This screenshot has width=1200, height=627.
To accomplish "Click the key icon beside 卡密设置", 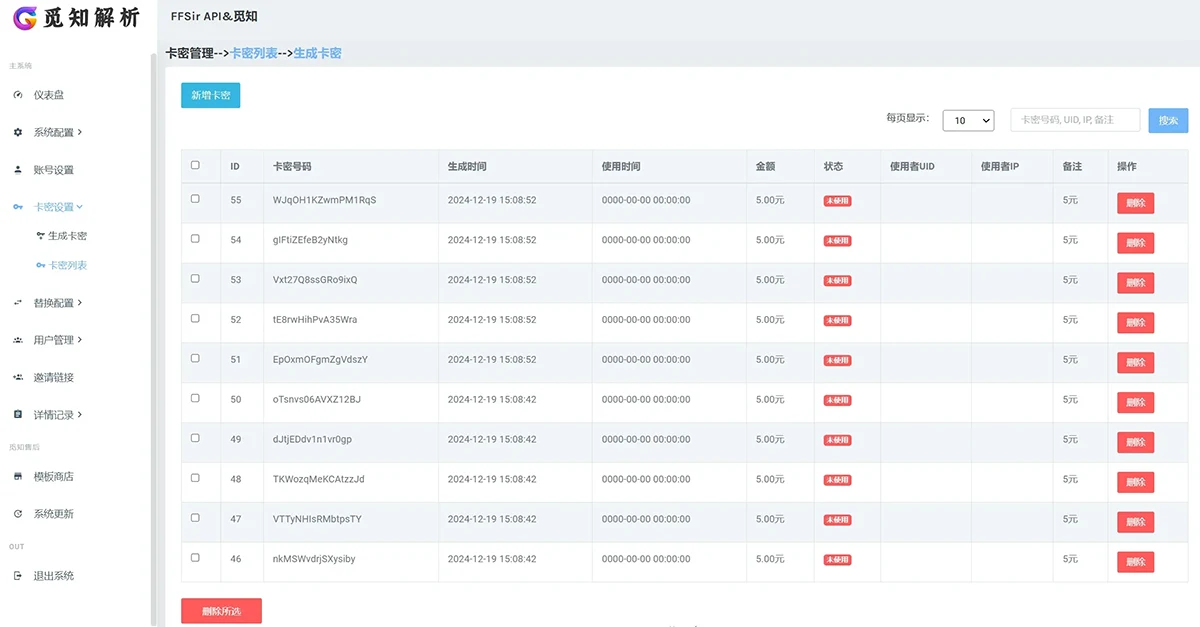I will pos(18,207).
